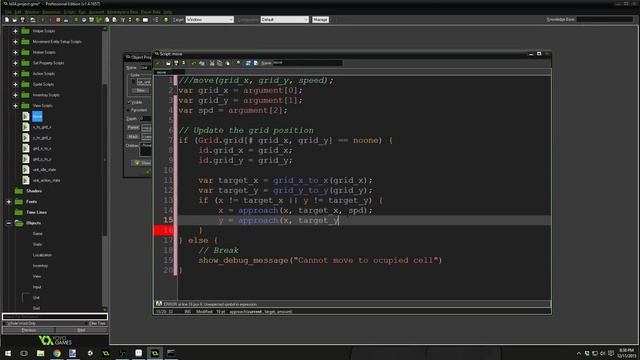Toggle Whole Word Only checkbox
The height and width of the screenshot is (360, 640).
[x=5, y=323]
